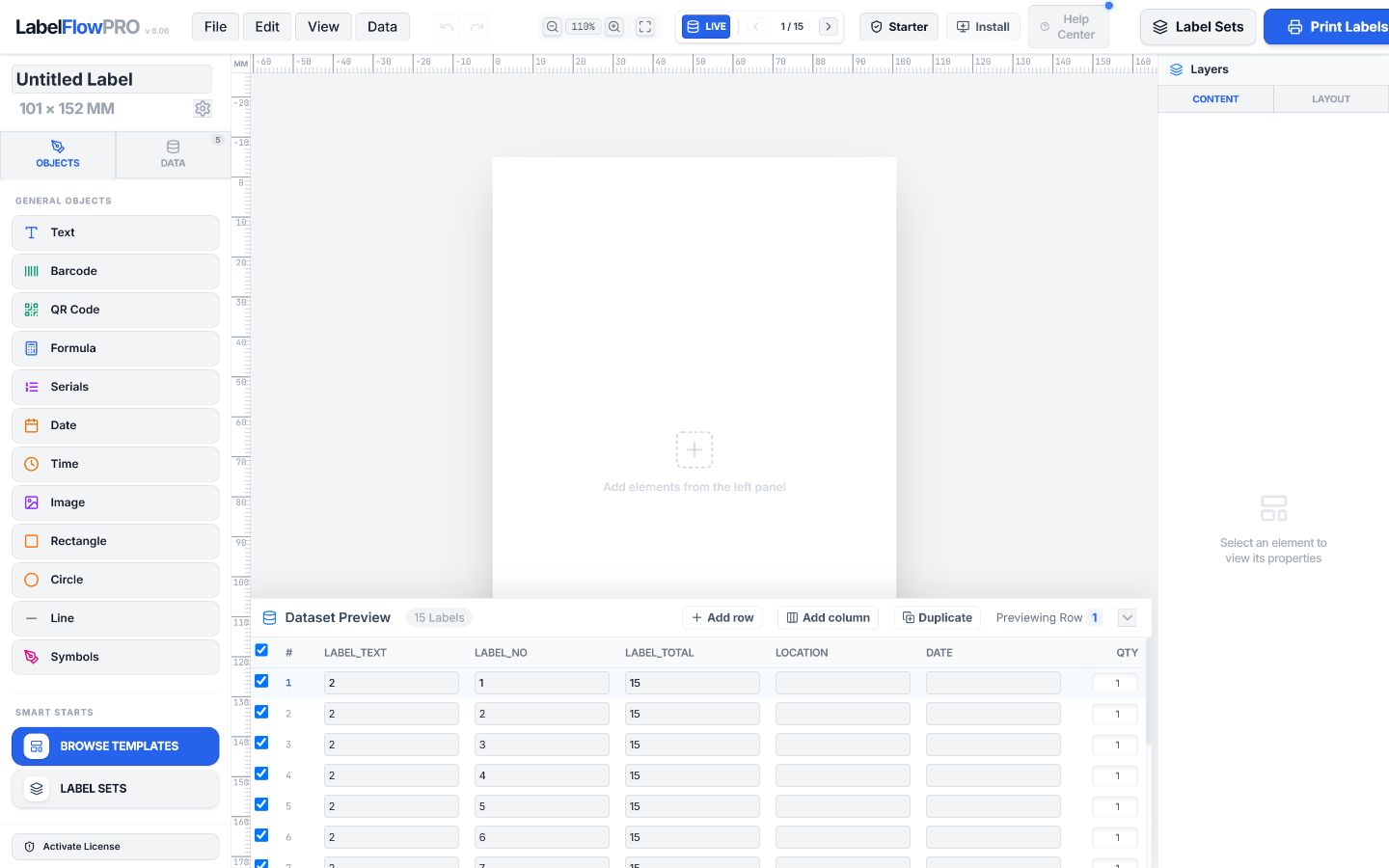
Task: Open the Edit menu
Action: click(x=267, y=27)
